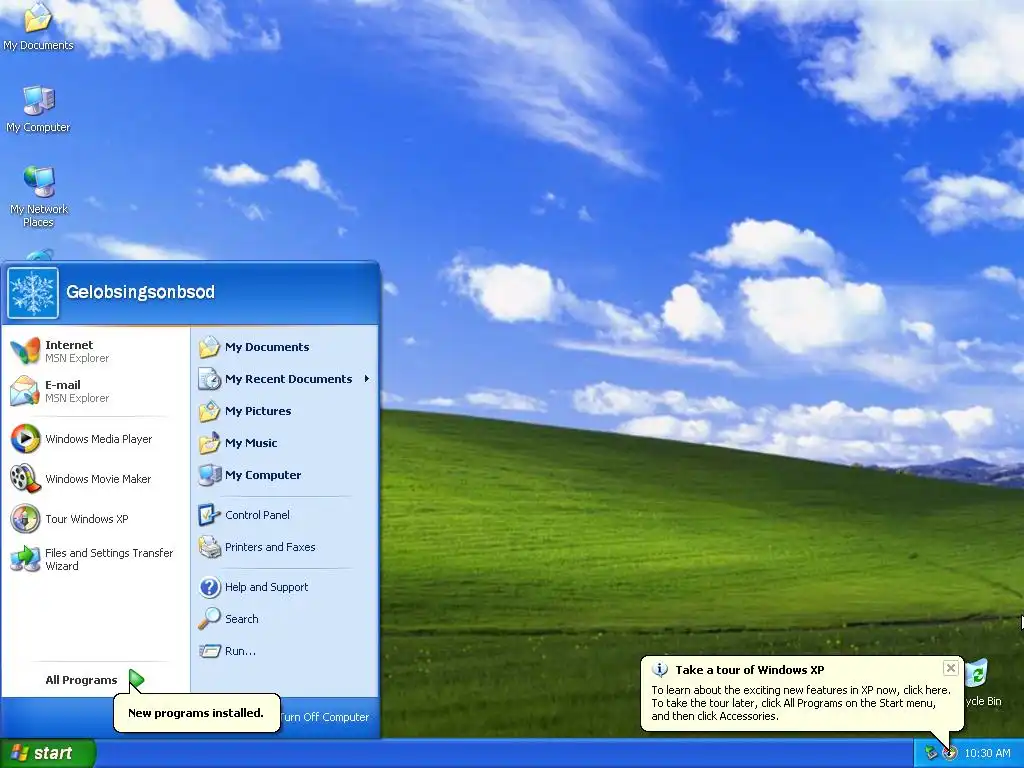Open My Documents folder icon in Start menu

pos(209,347)
